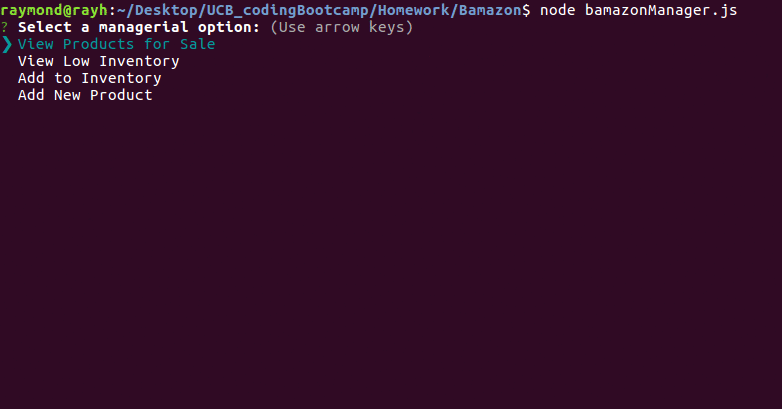The width and height of the screenshot is (782, 409).
Task: Click the empty terminal area below the menu
Action: [x=391, y=254]
